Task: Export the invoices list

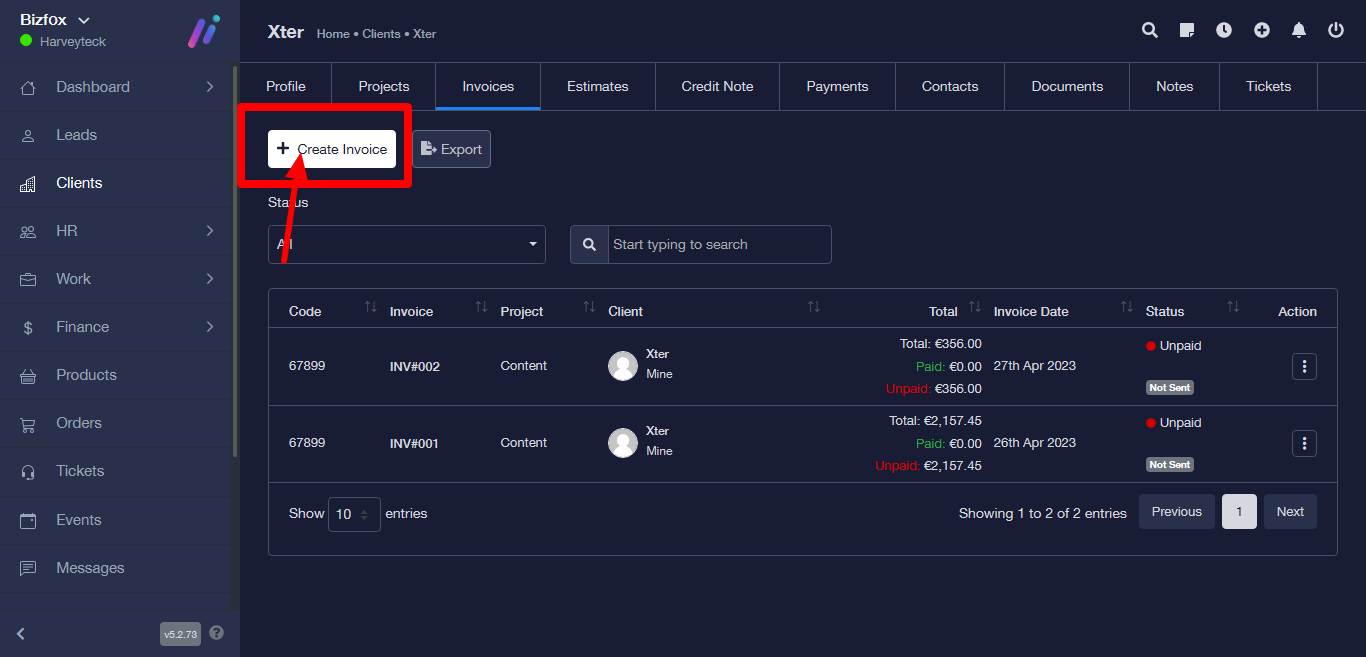Action: [x=451, y=149]
